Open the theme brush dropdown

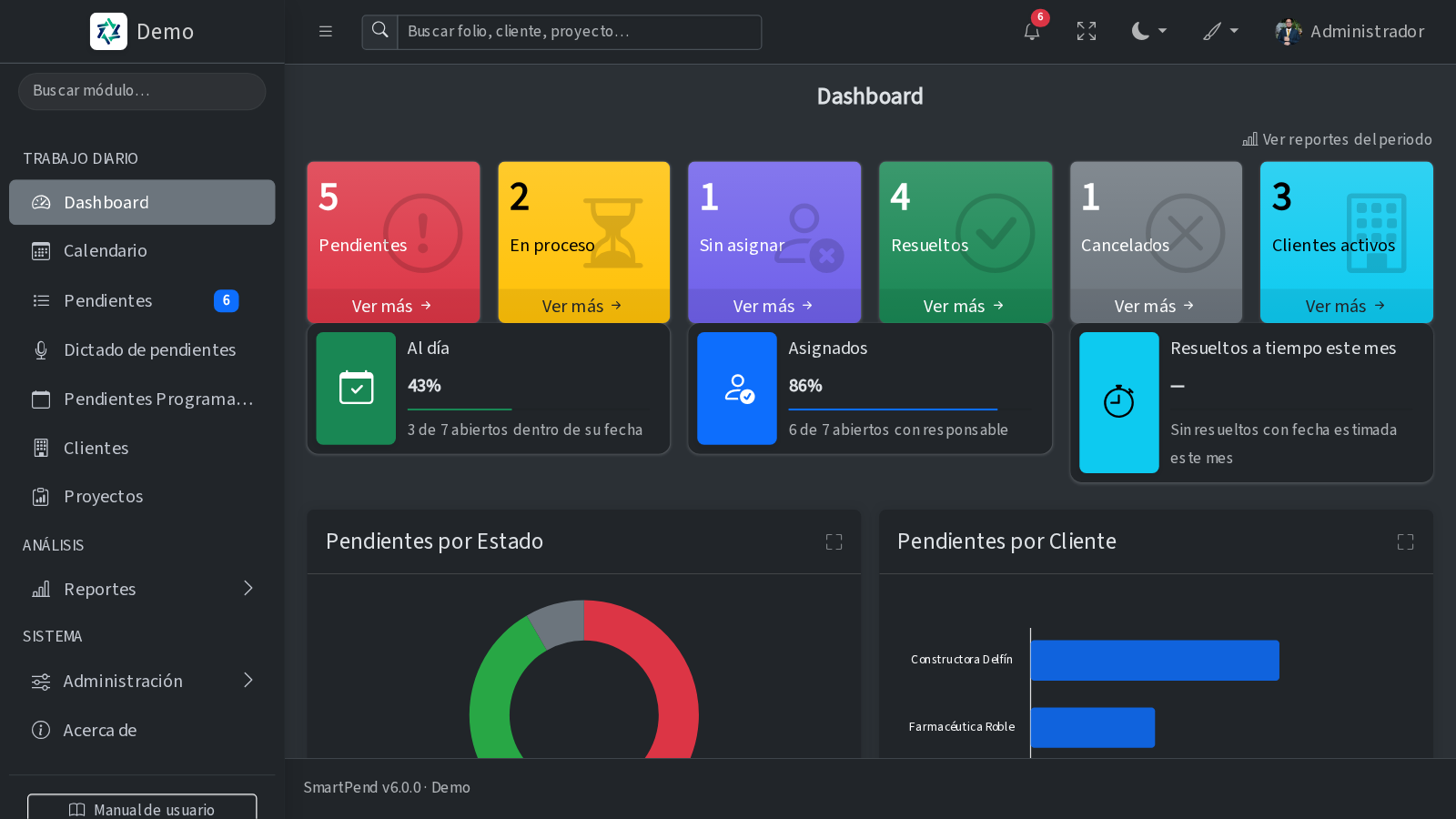click(1221, 32)
